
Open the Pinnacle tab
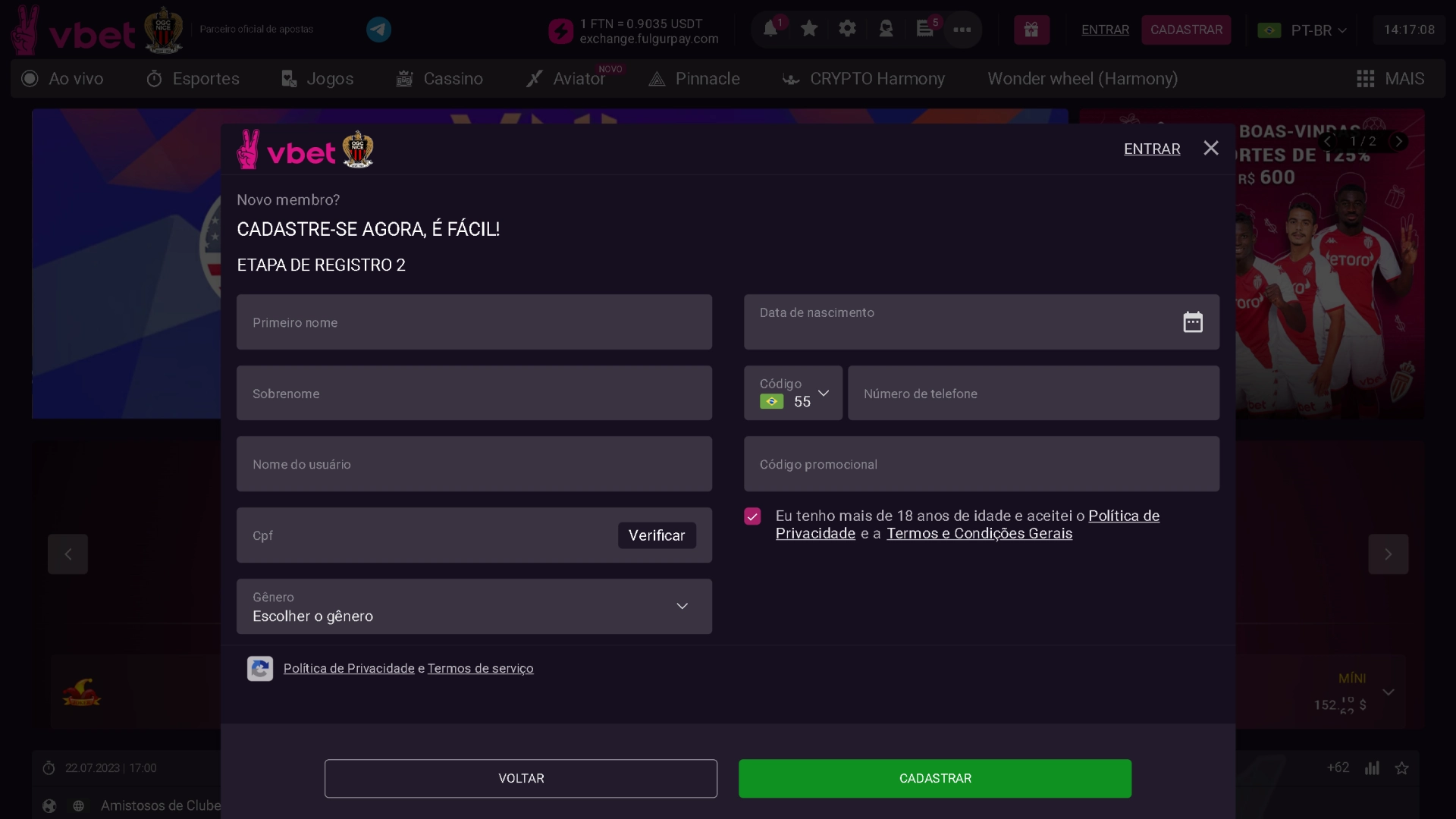694,79
